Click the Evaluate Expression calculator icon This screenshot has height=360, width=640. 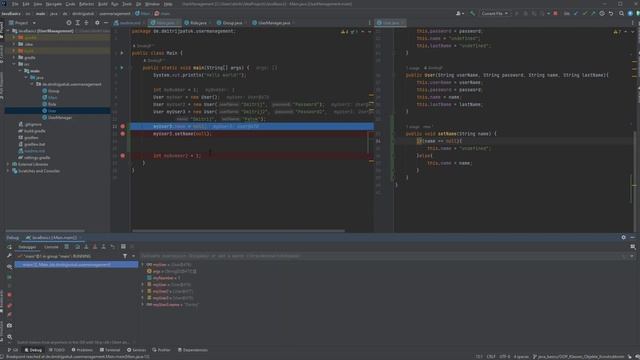point(123,247)
